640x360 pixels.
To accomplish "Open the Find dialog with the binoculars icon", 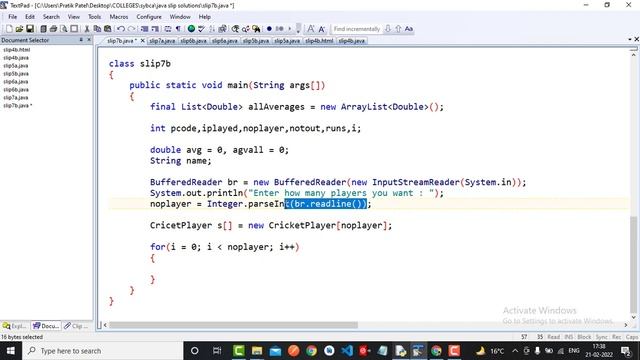I will pos(235,29).
